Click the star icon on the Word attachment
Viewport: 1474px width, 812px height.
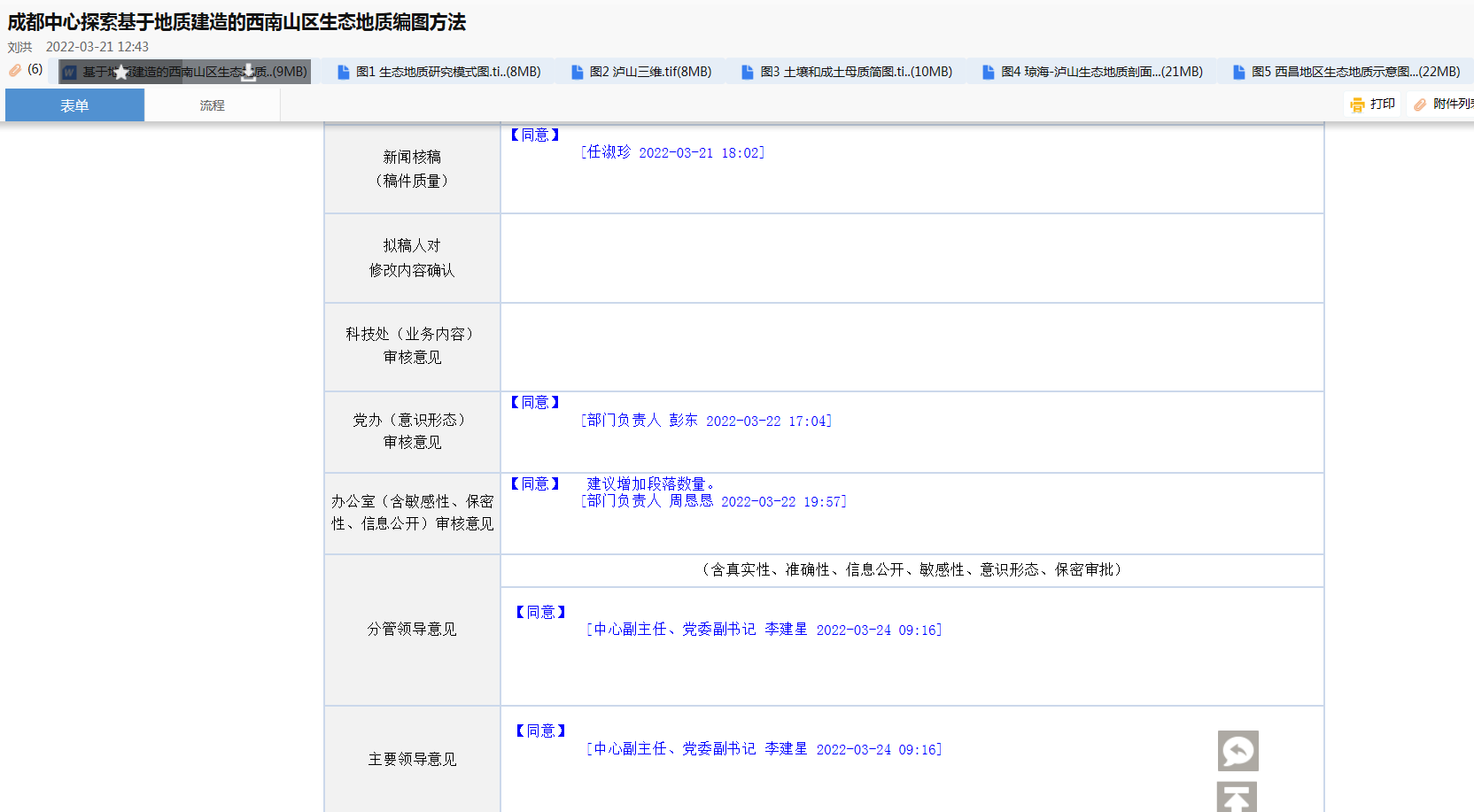[x=121, y=73]
